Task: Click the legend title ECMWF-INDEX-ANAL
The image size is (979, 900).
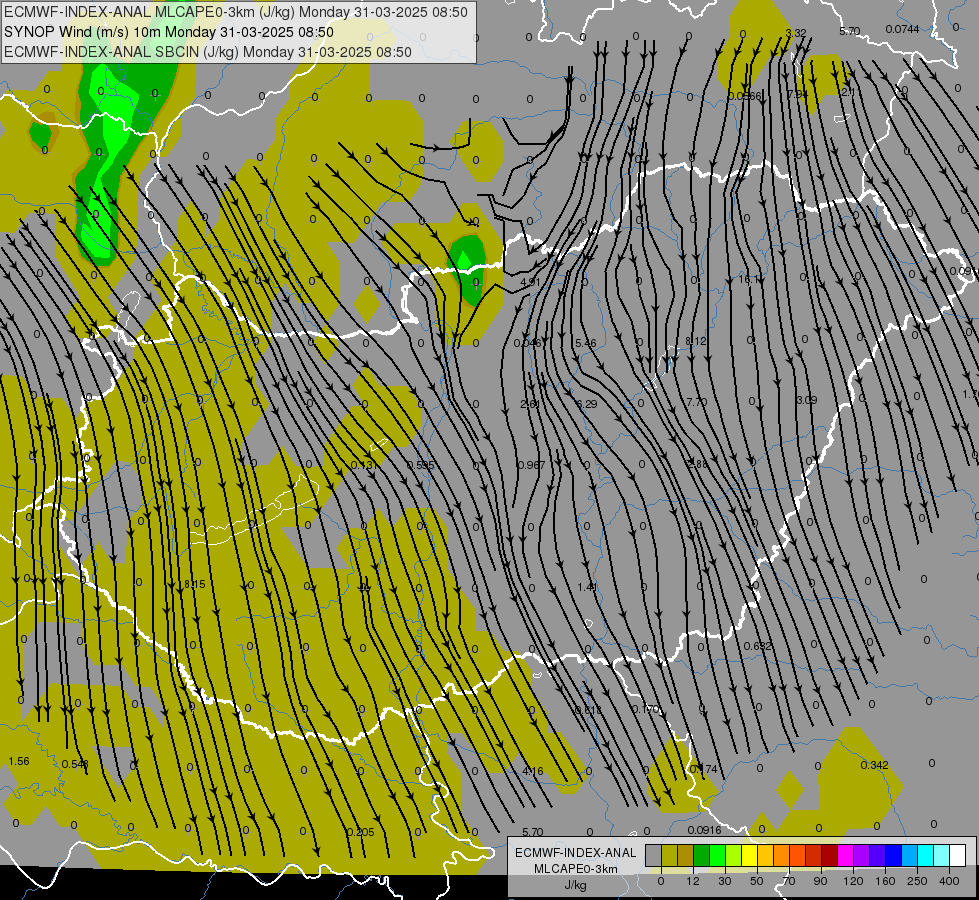Action: point(576,853)
